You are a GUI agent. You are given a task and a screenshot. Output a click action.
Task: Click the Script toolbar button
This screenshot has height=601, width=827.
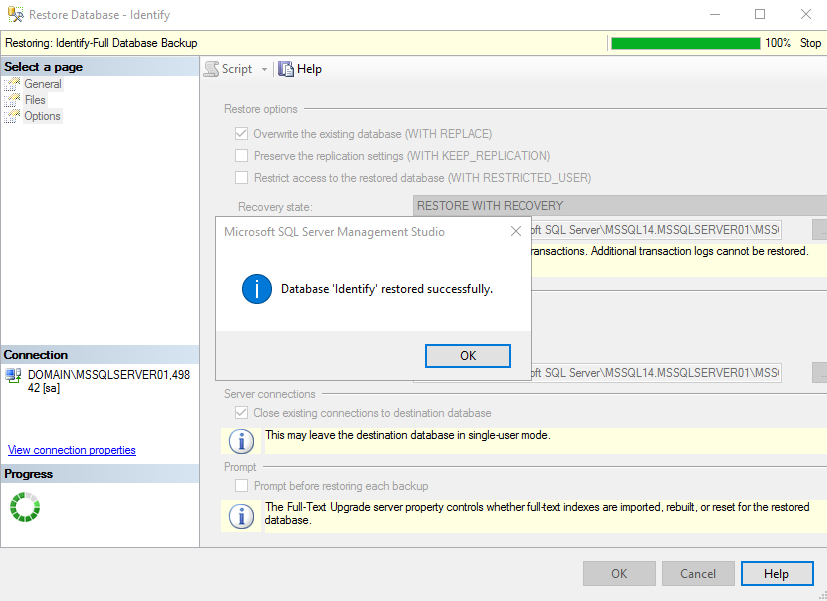(x=228, y=69)
